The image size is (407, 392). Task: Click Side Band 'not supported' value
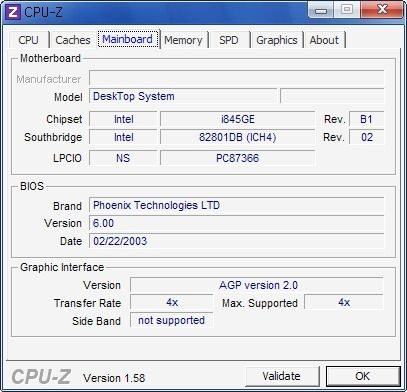[x=171, y=320]
